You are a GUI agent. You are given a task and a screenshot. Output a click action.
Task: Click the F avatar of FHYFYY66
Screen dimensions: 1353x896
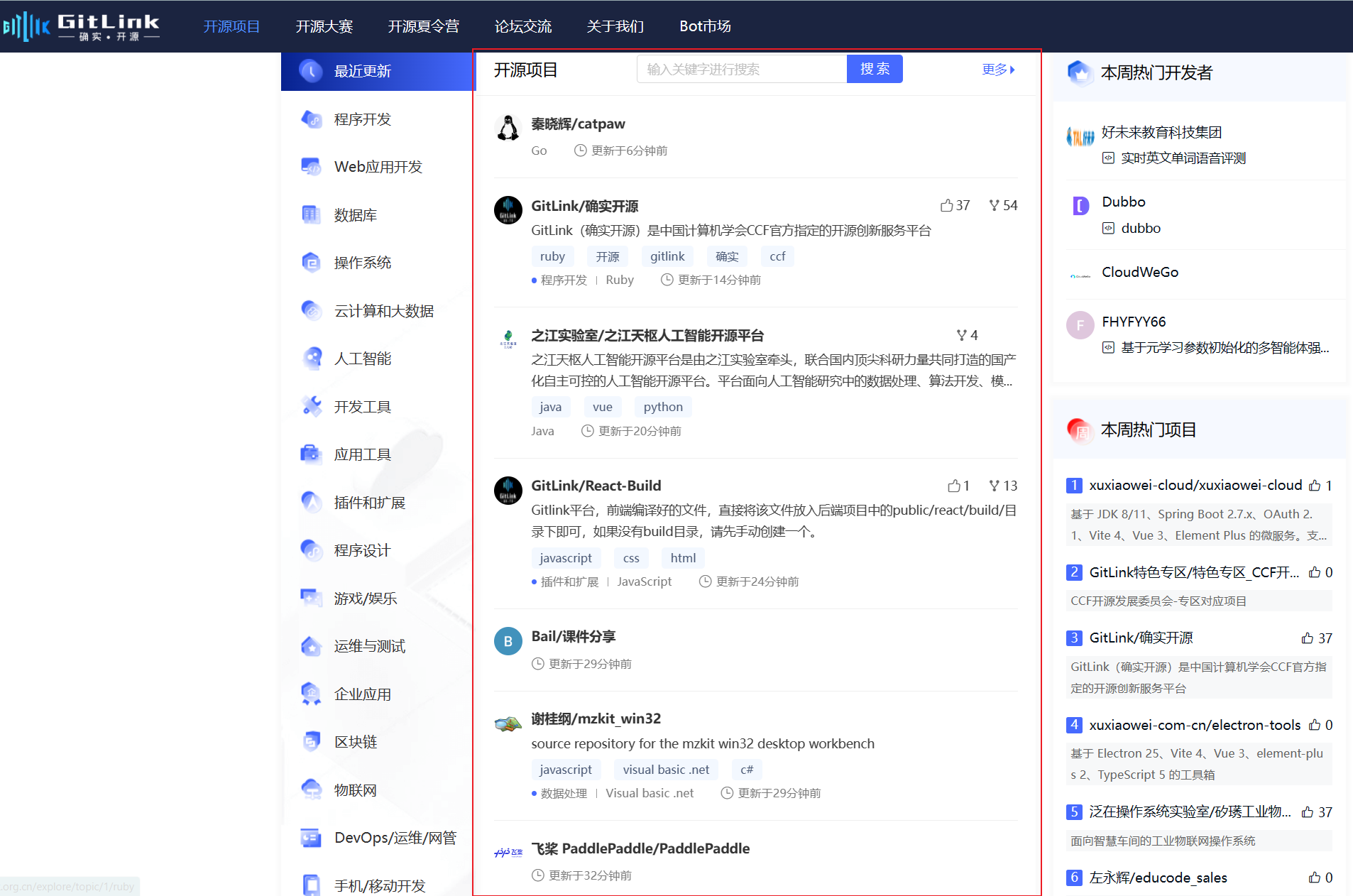pyautogui.click(x=1080, y=325)
